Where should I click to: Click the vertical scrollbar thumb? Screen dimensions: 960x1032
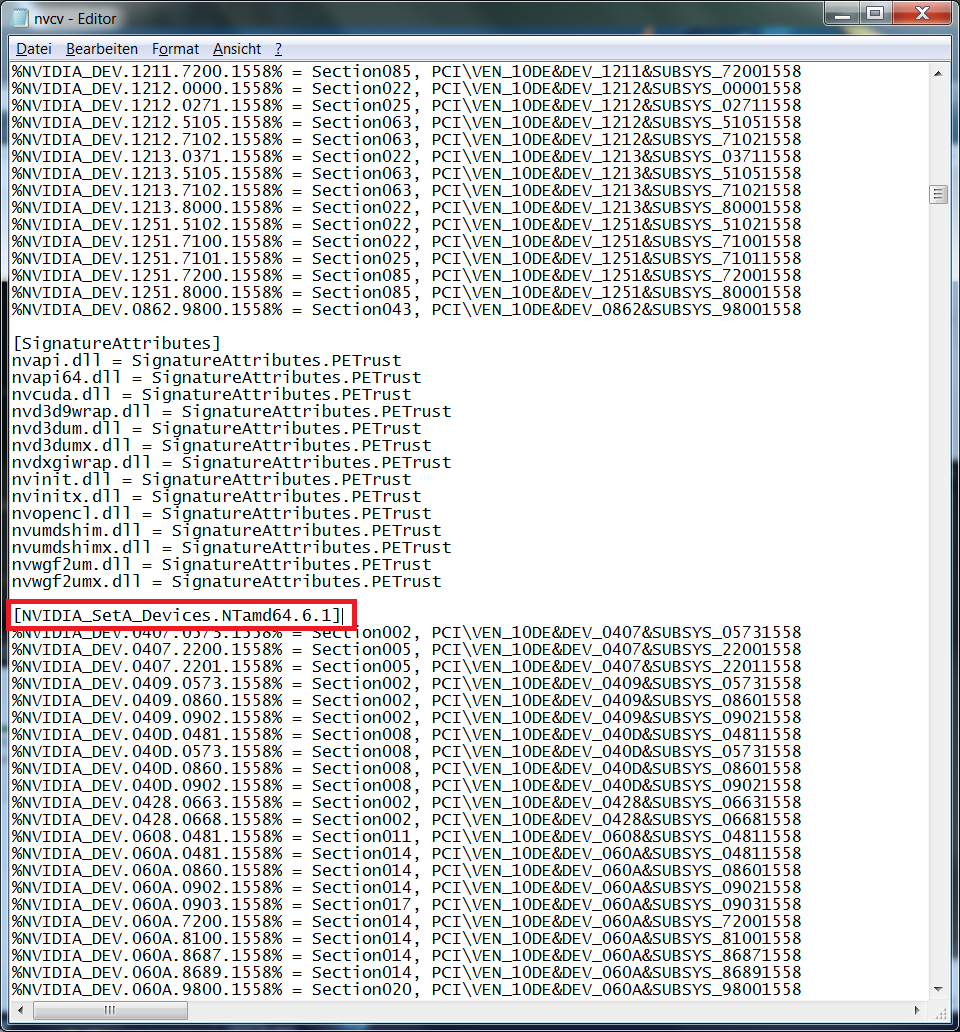coord(938,194)
